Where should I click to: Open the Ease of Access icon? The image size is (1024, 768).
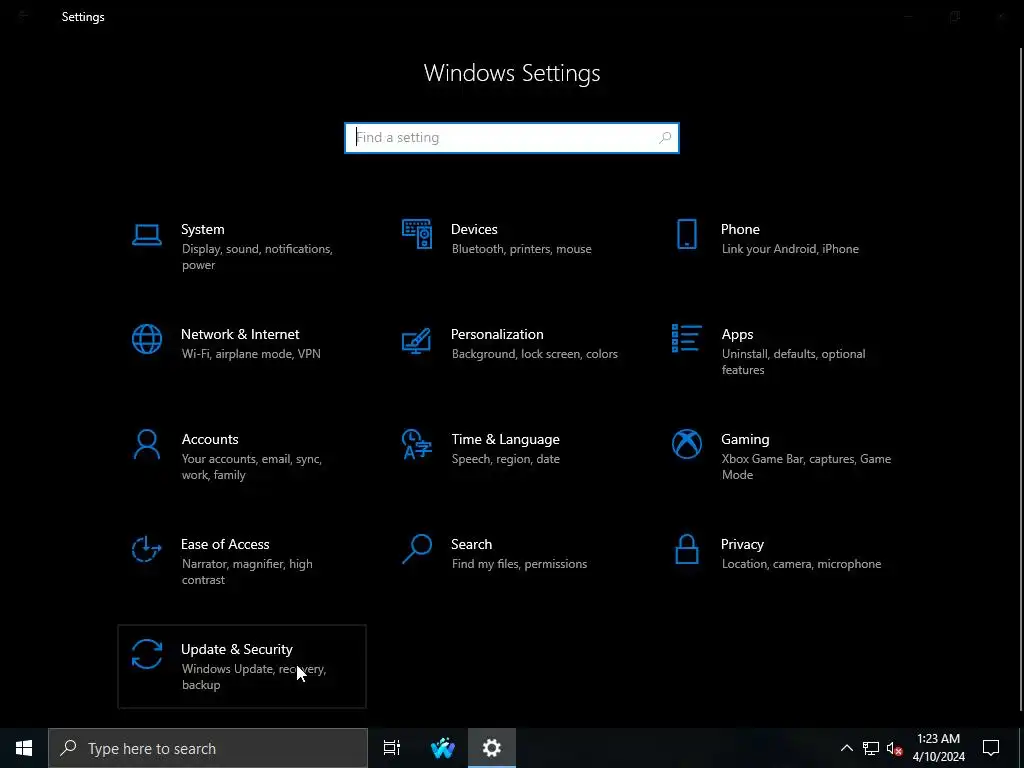(x=146, y=549)
